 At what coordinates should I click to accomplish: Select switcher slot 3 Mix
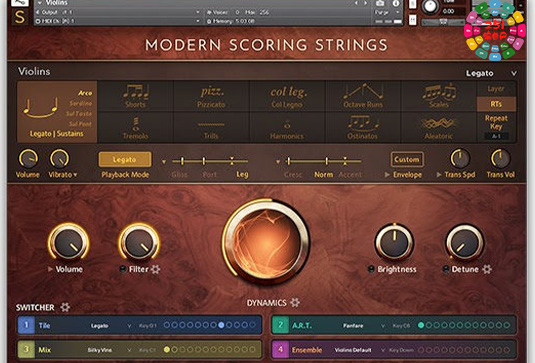26,349
